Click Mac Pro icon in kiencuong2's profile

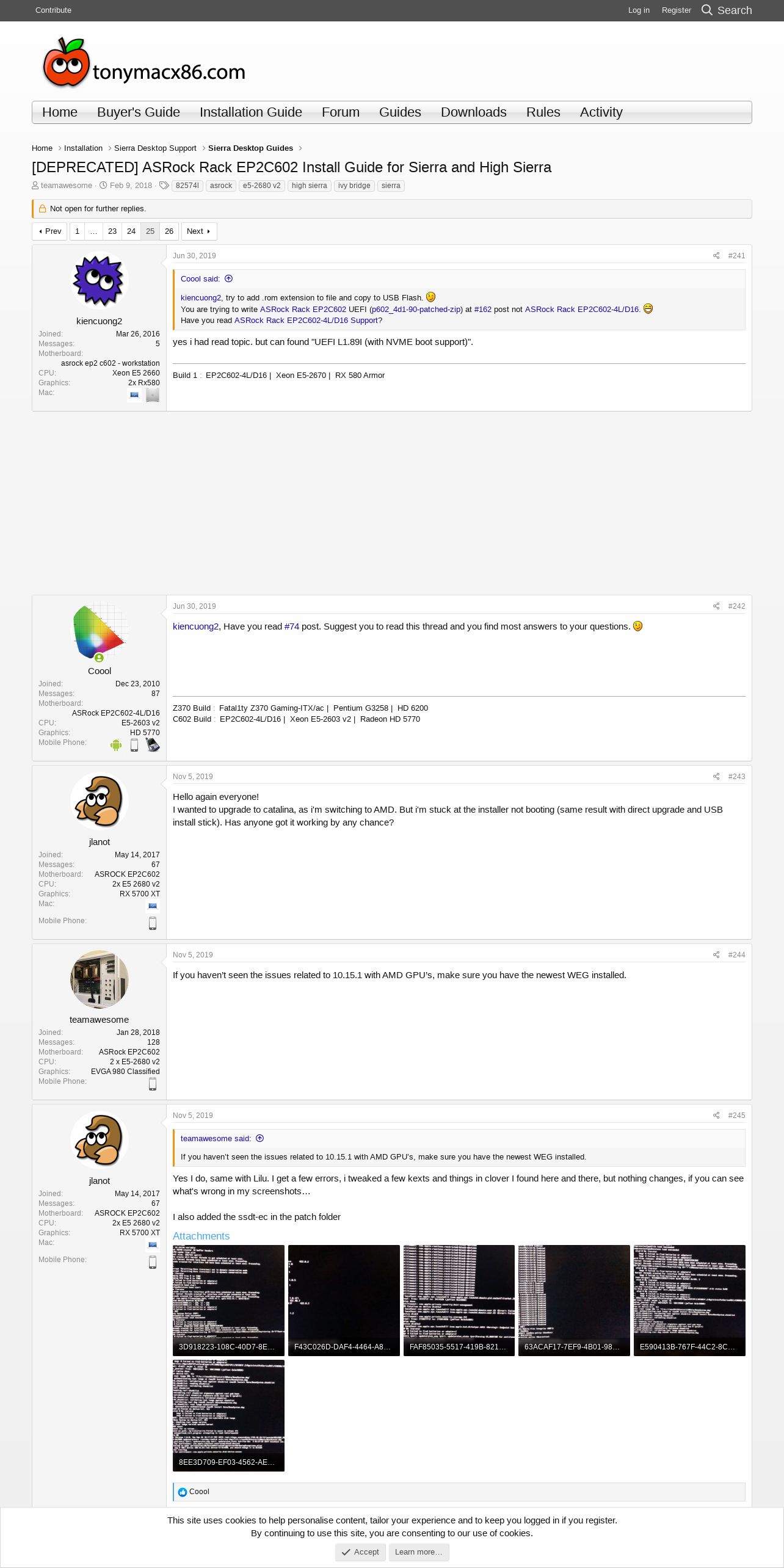point(153,395)
